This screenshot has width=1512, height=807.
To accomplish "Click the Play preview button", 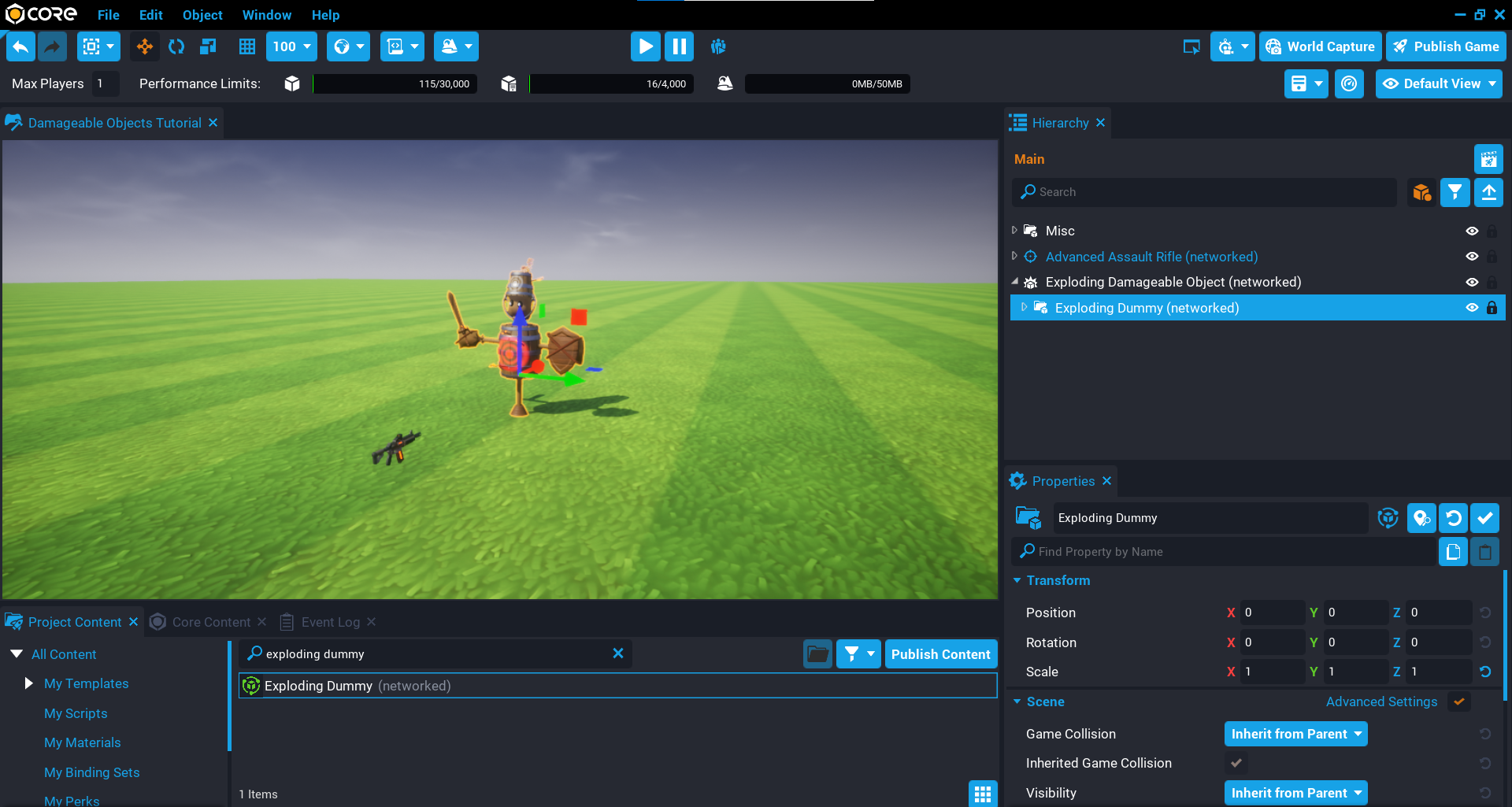I will (645, 46).
